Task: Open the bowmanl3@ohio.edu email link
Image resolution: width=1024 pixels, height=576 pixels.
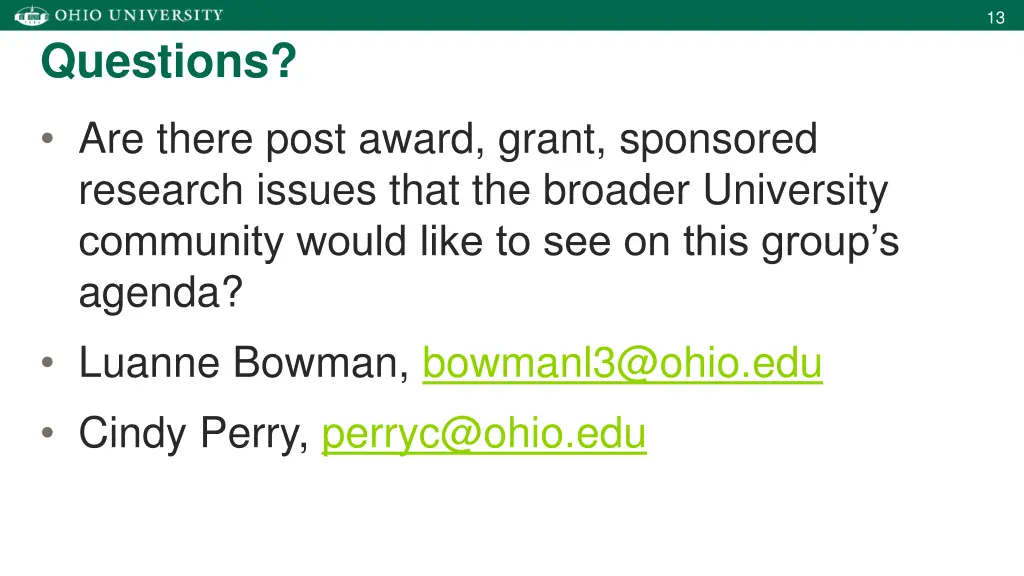Action: click(x=622, y=362)
